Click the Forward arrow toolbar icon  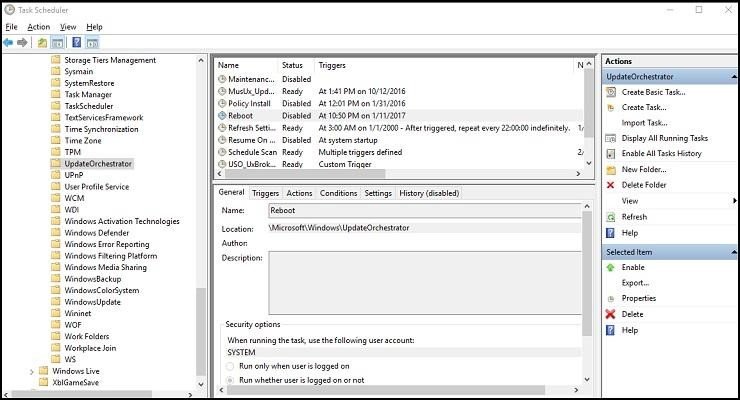22,43
